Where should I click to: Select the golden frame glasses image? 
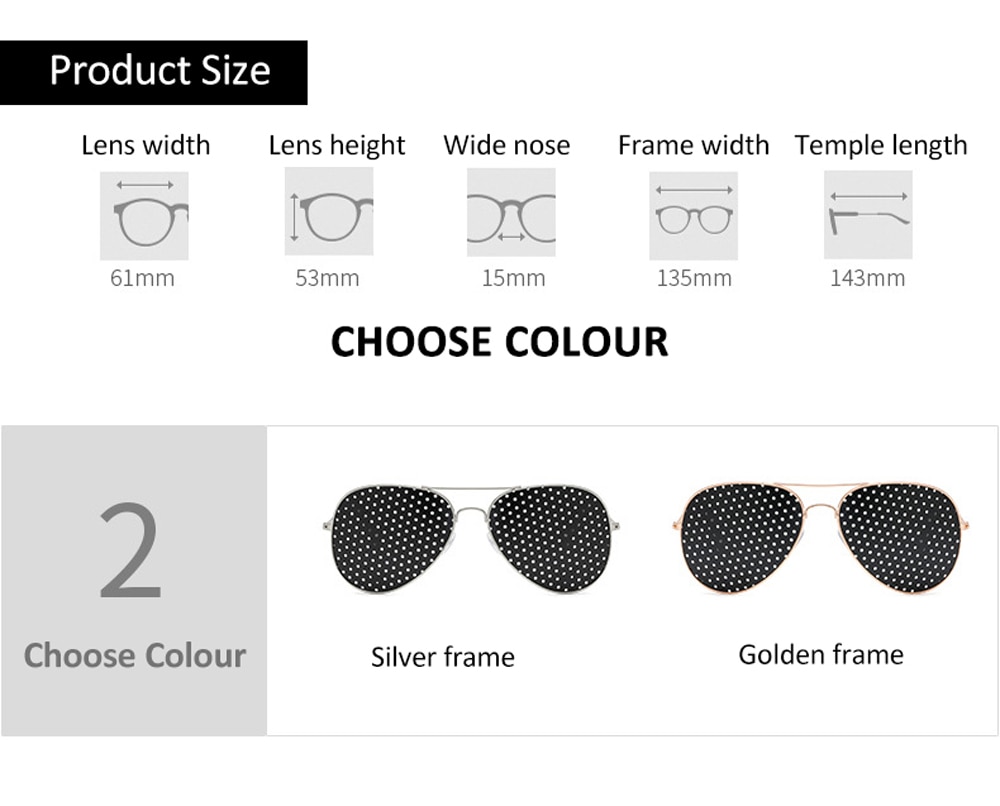tap(821, 539)
